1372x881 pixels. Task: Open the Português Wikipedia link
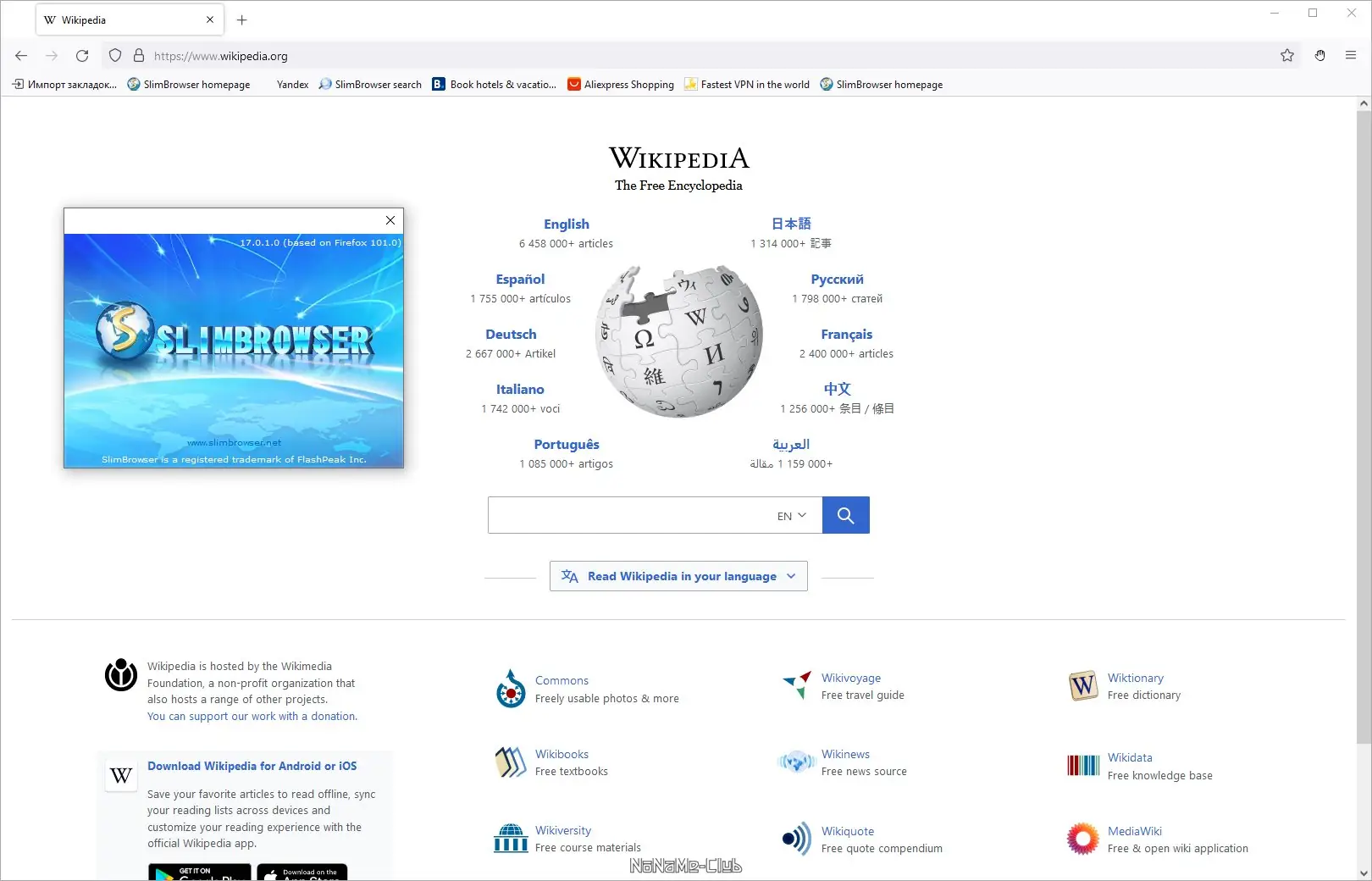pyautogui.click(x=567, y=445)
